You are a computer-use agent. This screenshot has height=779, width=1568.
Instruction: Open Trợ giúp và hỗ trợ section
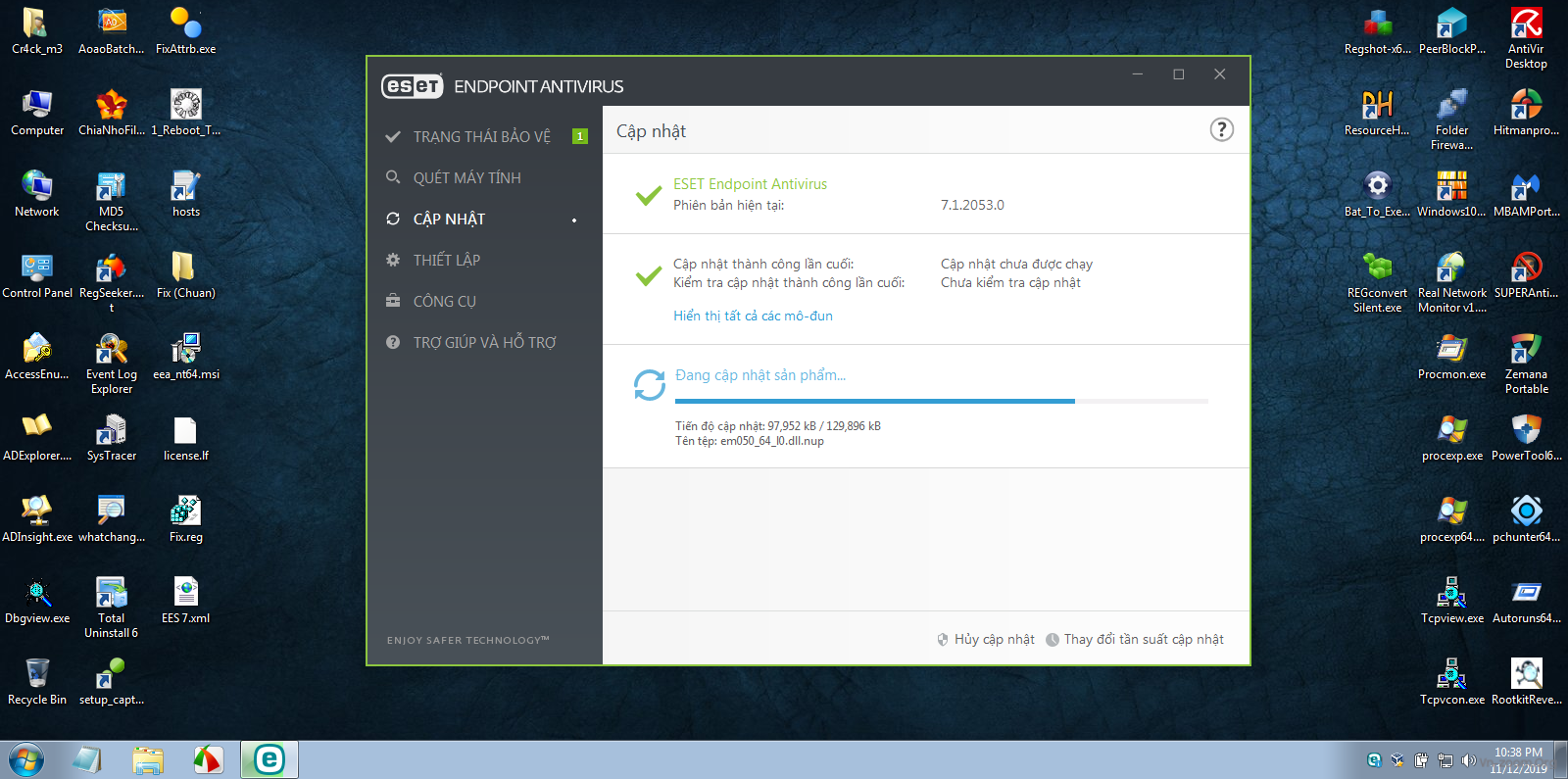click(484, 342)
